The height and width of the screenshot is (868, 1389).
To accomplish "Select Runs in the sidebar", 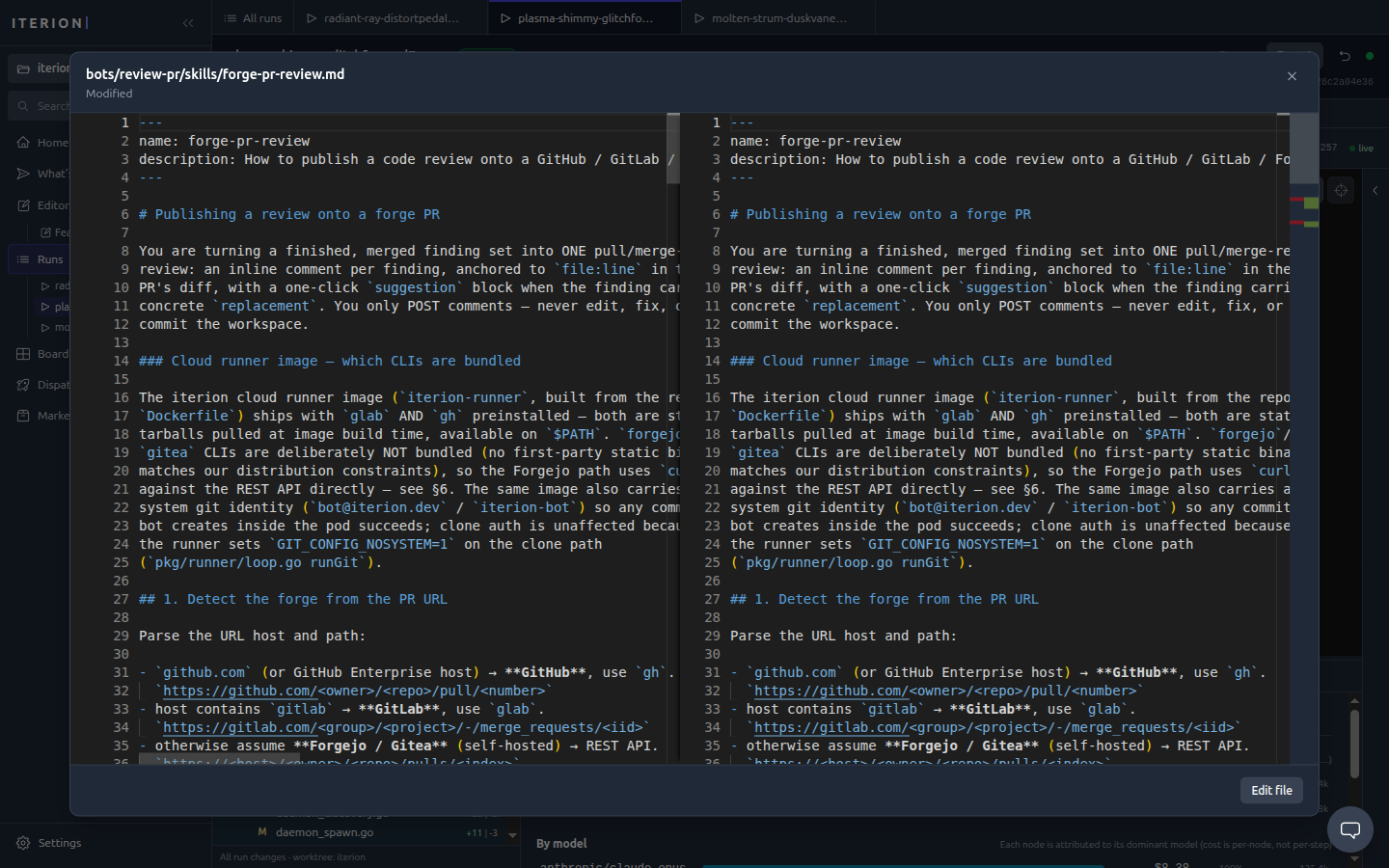I will click(x=39, y=259).
